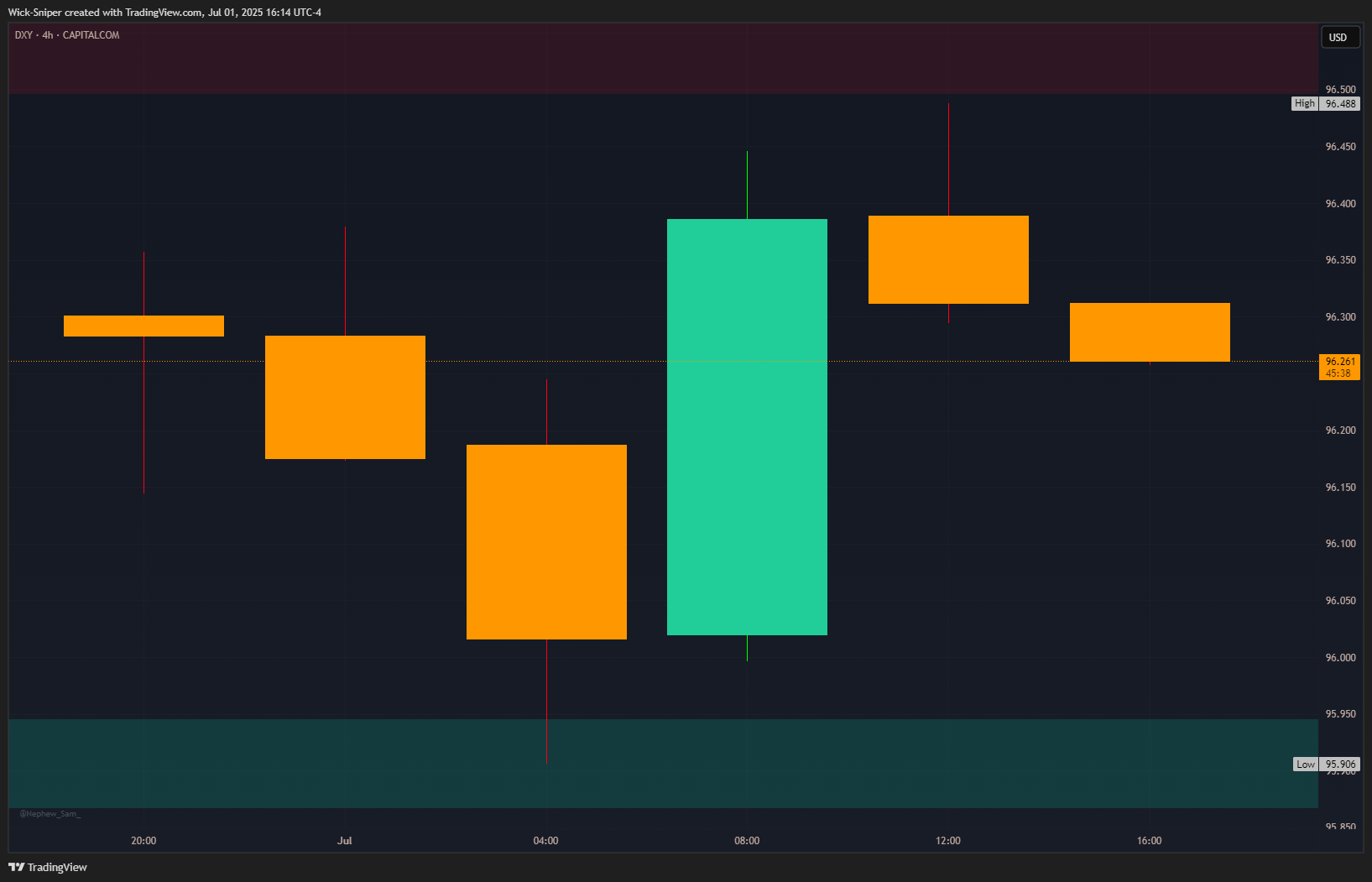Click the DXY 4h CAPITALCOM symbol label
1372x882 pixels.
67,35
